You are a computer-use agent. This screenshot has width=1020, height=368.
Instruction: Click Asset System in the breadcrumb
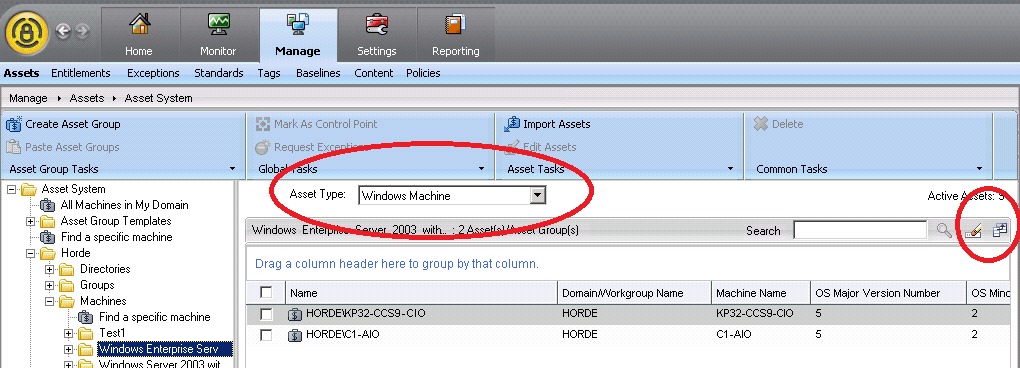pyautogui.click(x=158, y=98)
